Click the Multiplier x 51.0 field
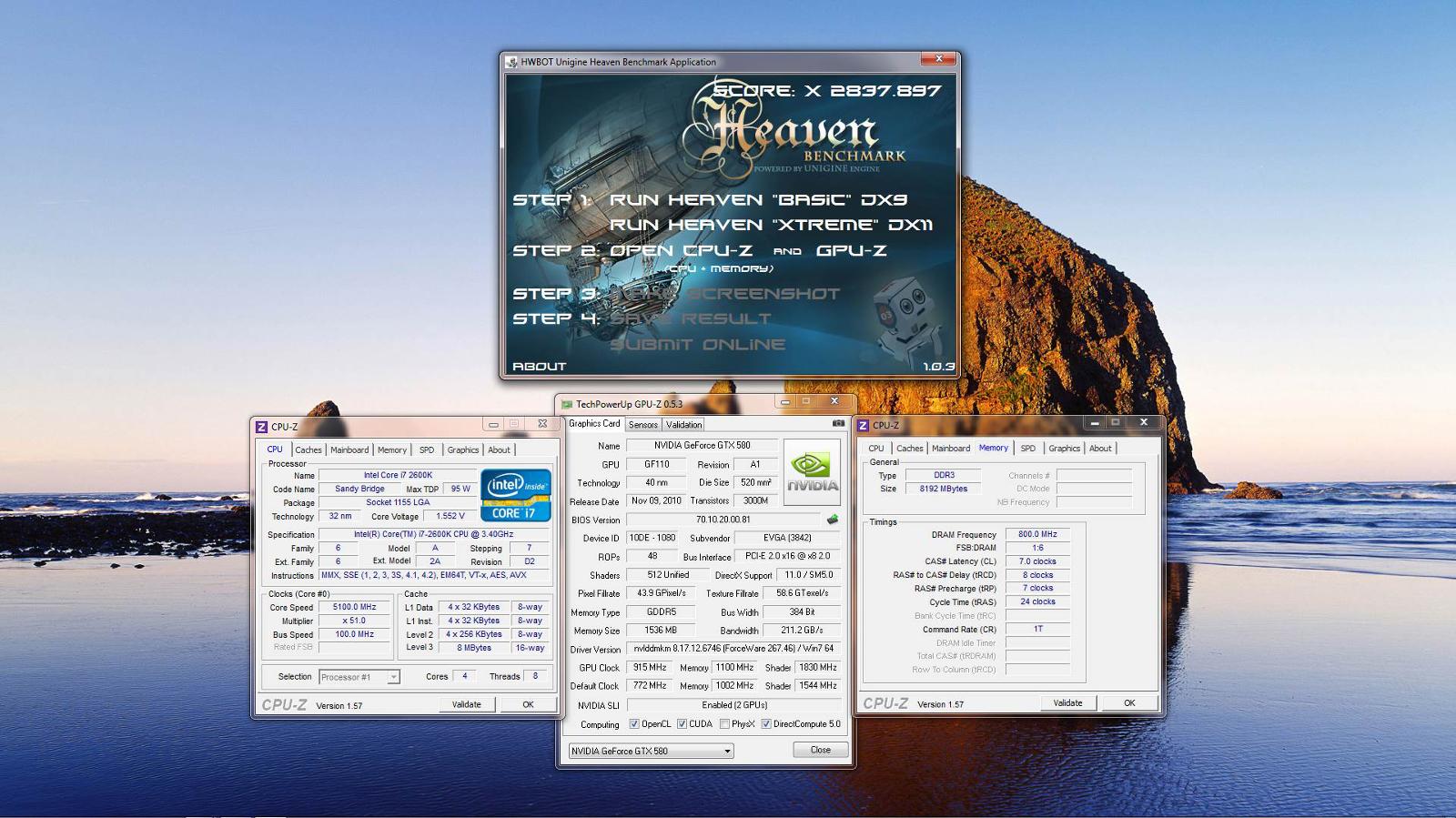Viewport: 1456px width, 818px height. (354, 621)
